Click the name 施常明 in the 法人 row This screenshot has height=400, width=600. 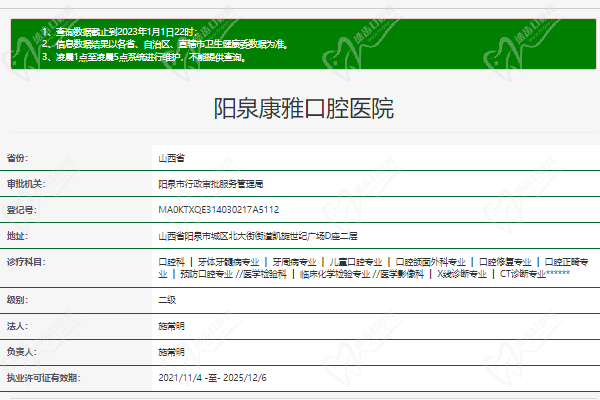(x=171, y=326)
